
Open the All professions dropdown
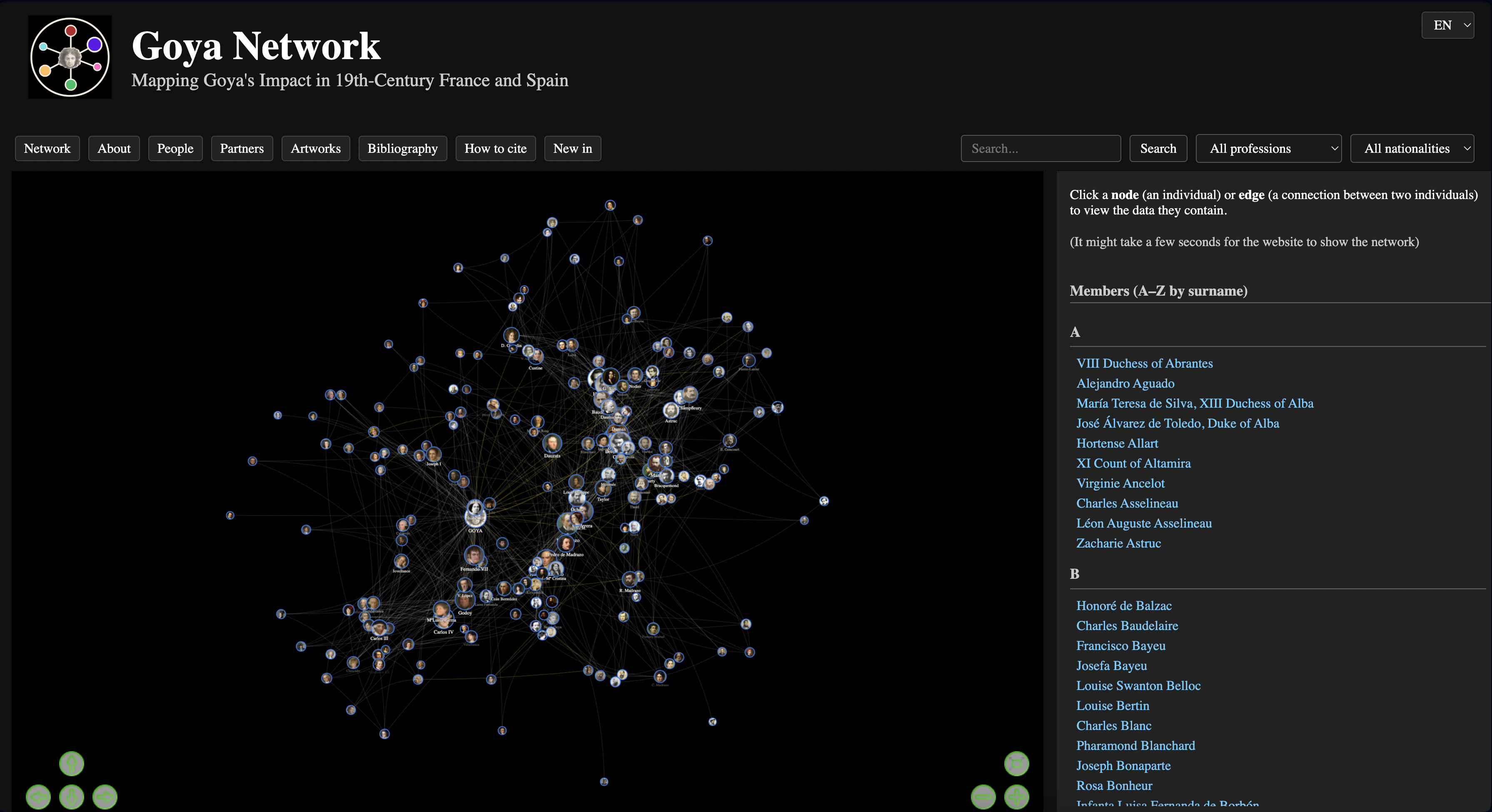click(x=1268, y=148)
